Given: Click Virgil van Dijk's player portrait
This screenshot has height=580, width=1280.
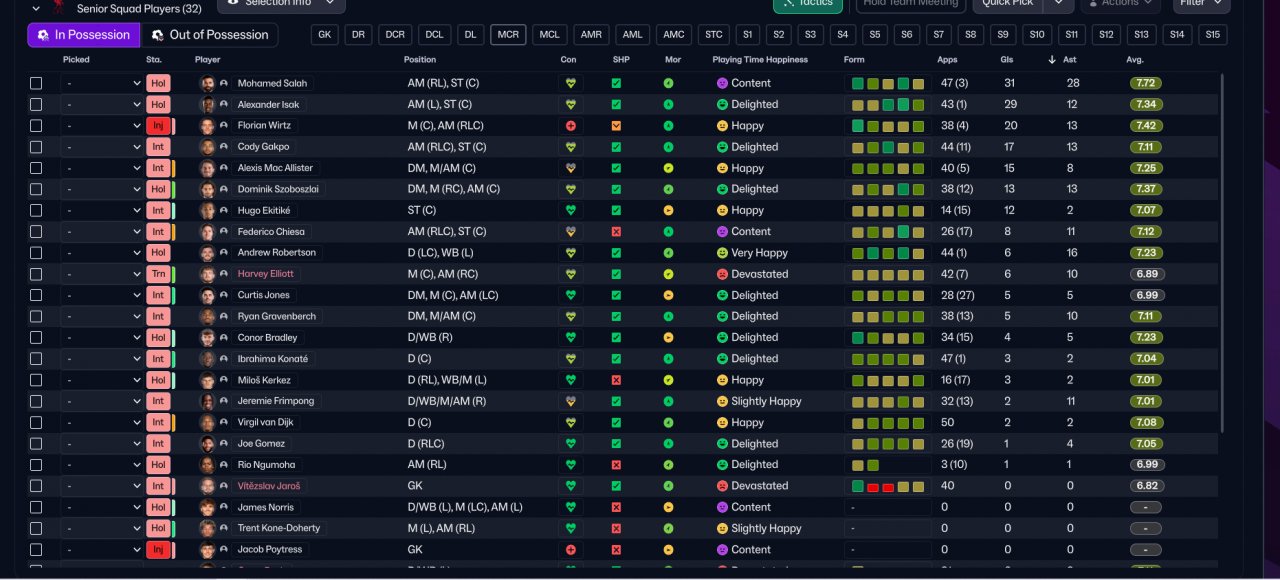Looking at the screenshot, I should (x=207, y=423).
